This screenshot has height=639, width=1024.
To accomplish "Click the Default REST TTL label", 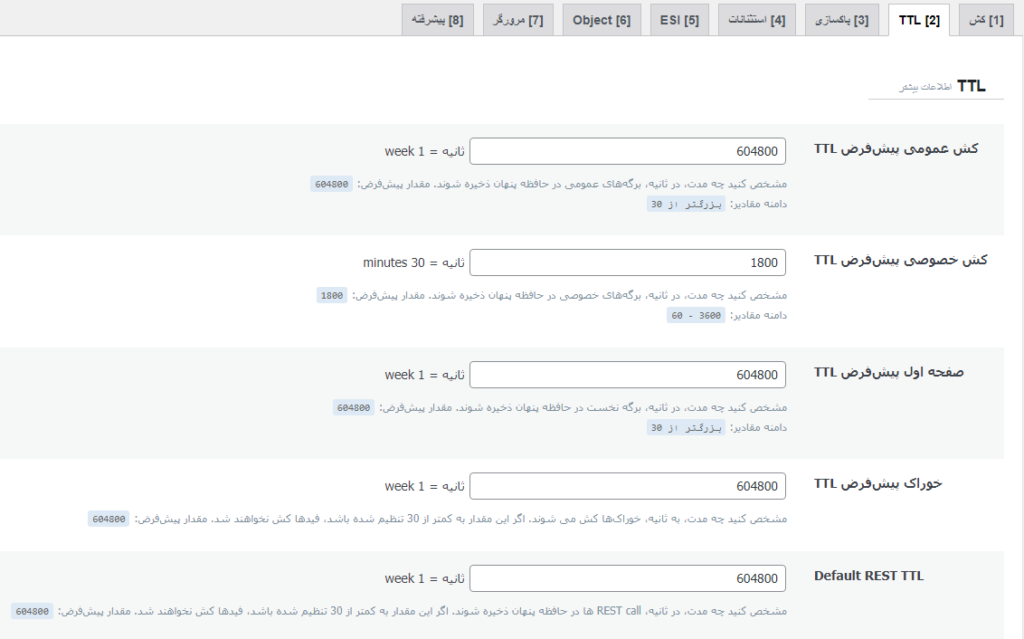I will pyautogui.click(x=868, y=576).
